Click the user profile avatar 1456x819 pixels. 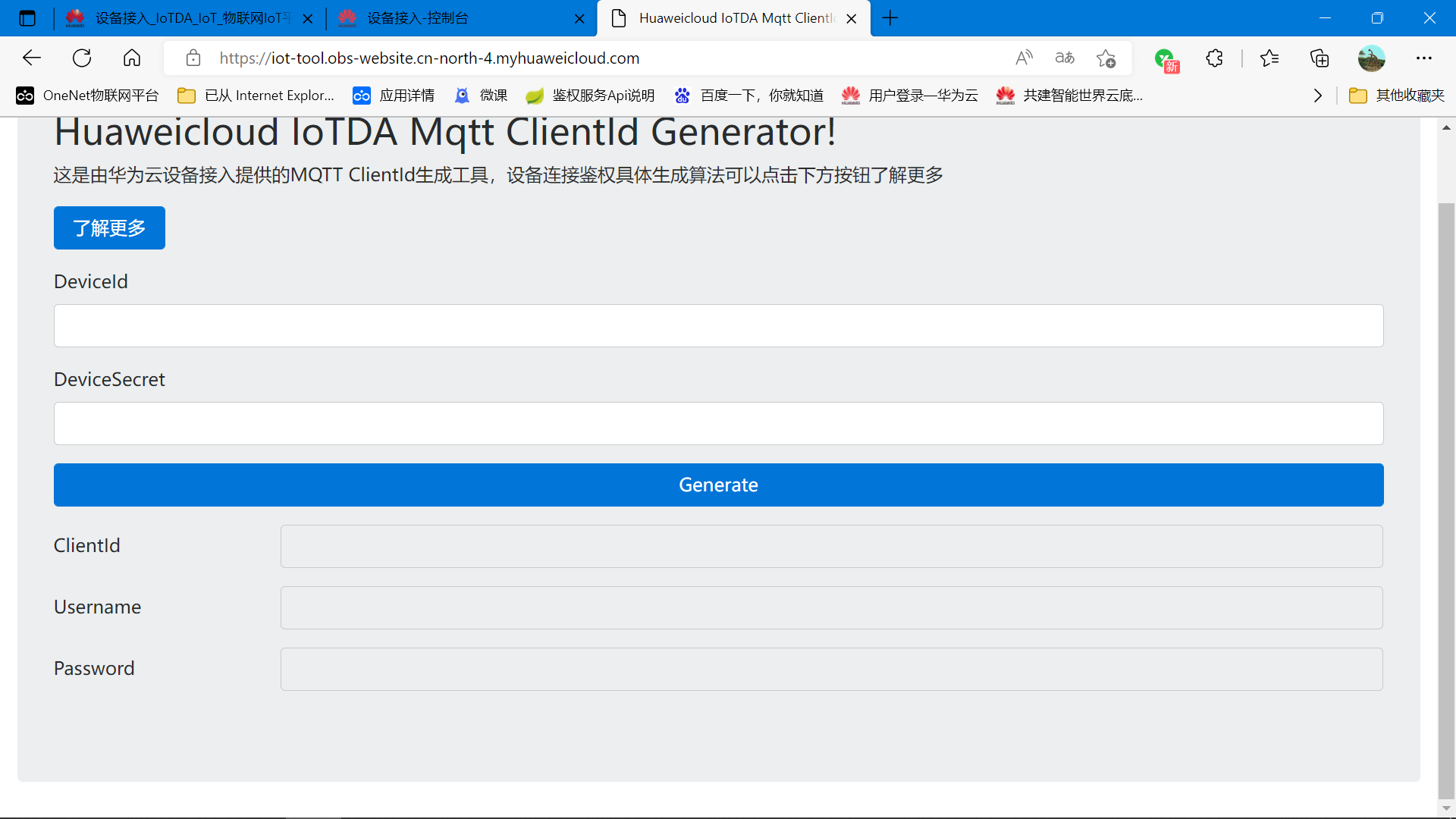click(1371, 58)
